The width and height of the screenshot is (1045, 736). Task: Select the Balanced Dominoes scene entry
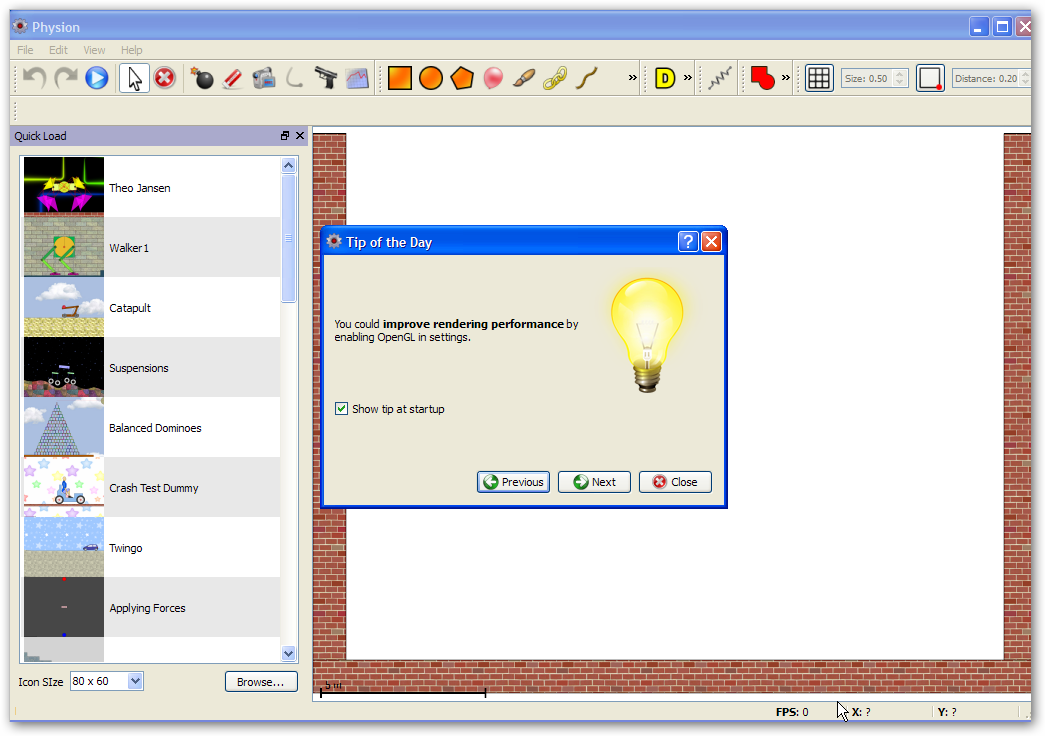[x=152, y=427]
